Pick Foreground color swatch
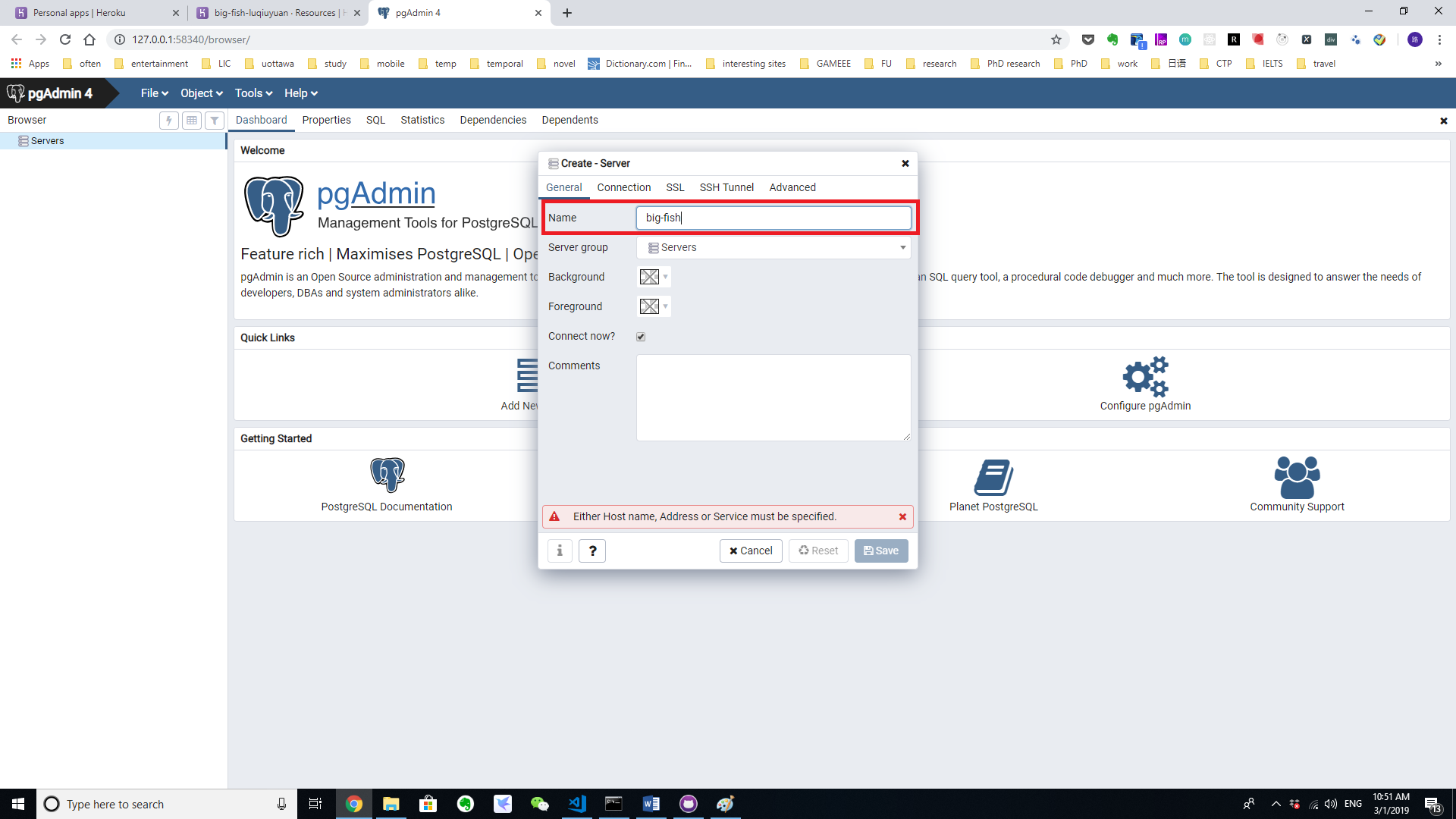1456x819 pixels. 649,306
